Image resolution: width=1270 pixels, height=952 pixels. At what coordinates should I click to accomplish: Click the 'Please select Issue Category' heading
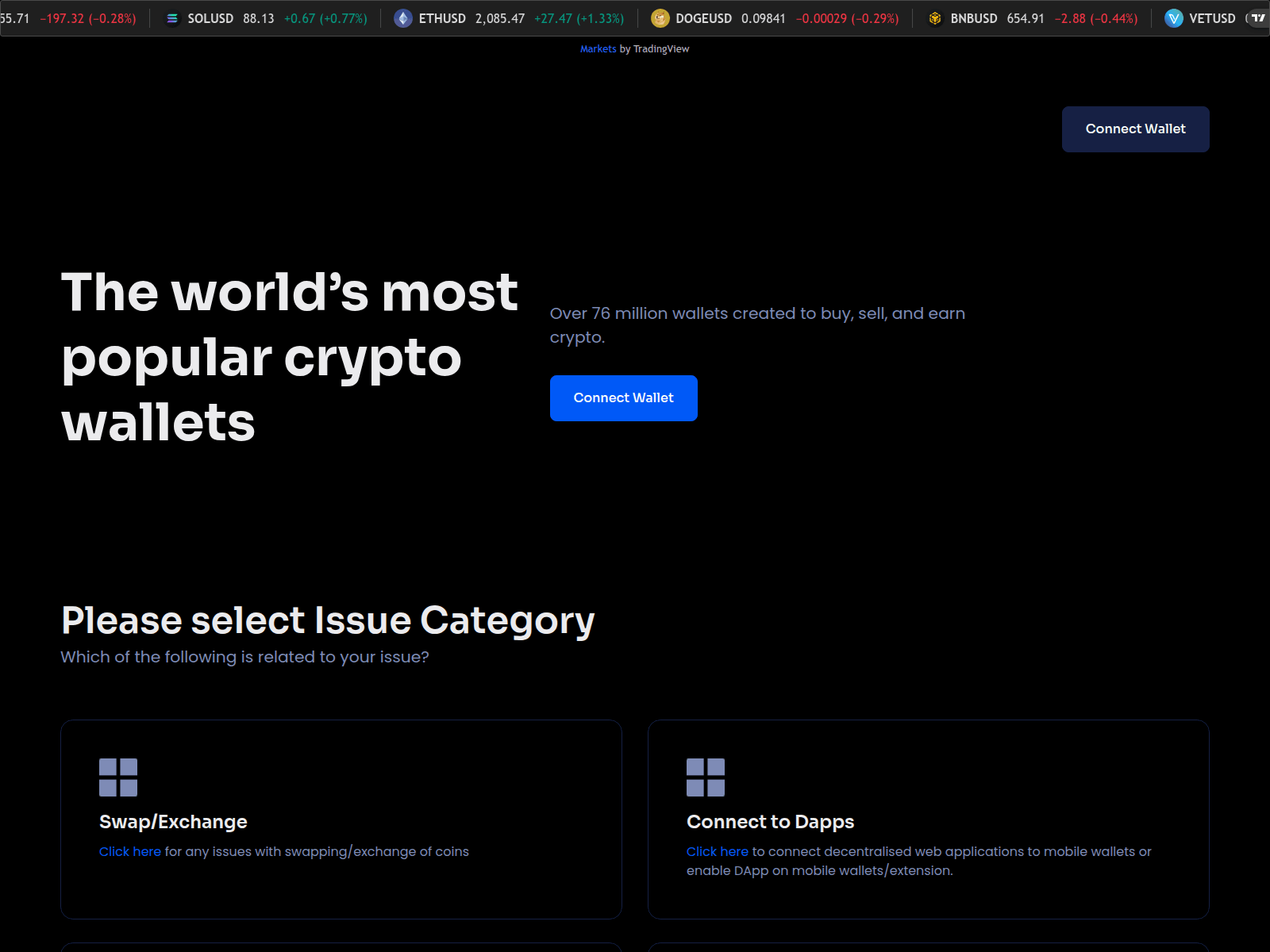tap(328, 620)
